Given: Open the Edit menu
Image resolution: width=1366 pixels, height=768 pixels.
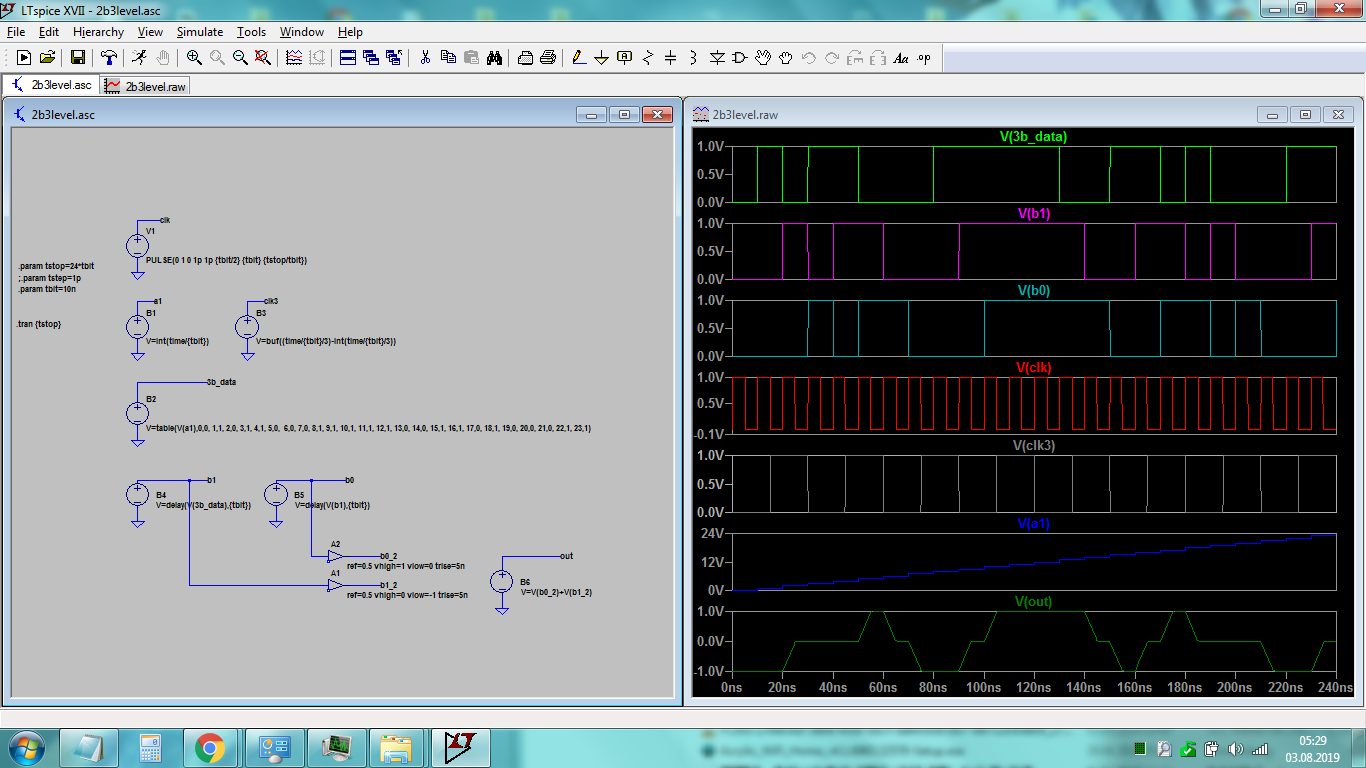Looking at the screenshot, I should click(49, 32).
